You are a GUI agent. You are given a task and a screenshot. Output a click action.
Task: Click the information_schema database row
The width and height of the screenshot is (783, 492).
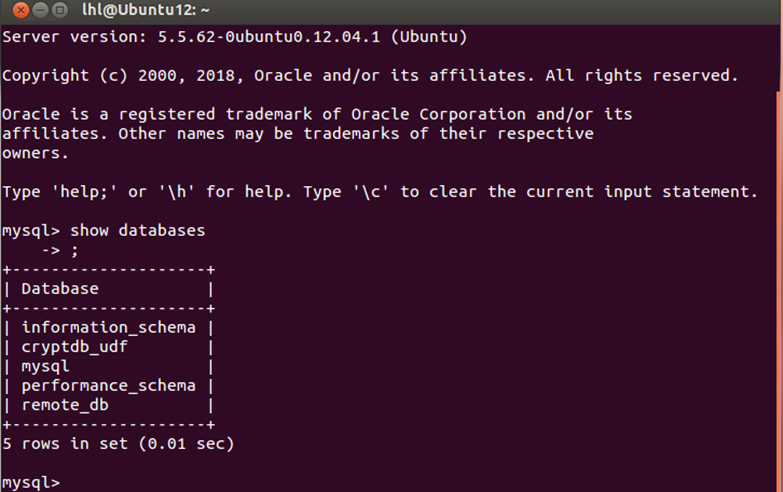[108, 328]
